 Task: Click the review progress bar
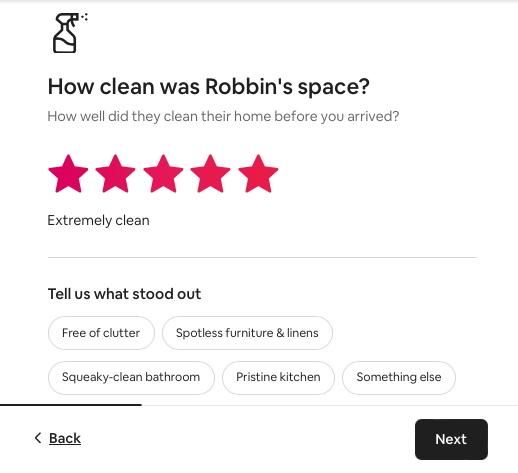pos(71,405)
